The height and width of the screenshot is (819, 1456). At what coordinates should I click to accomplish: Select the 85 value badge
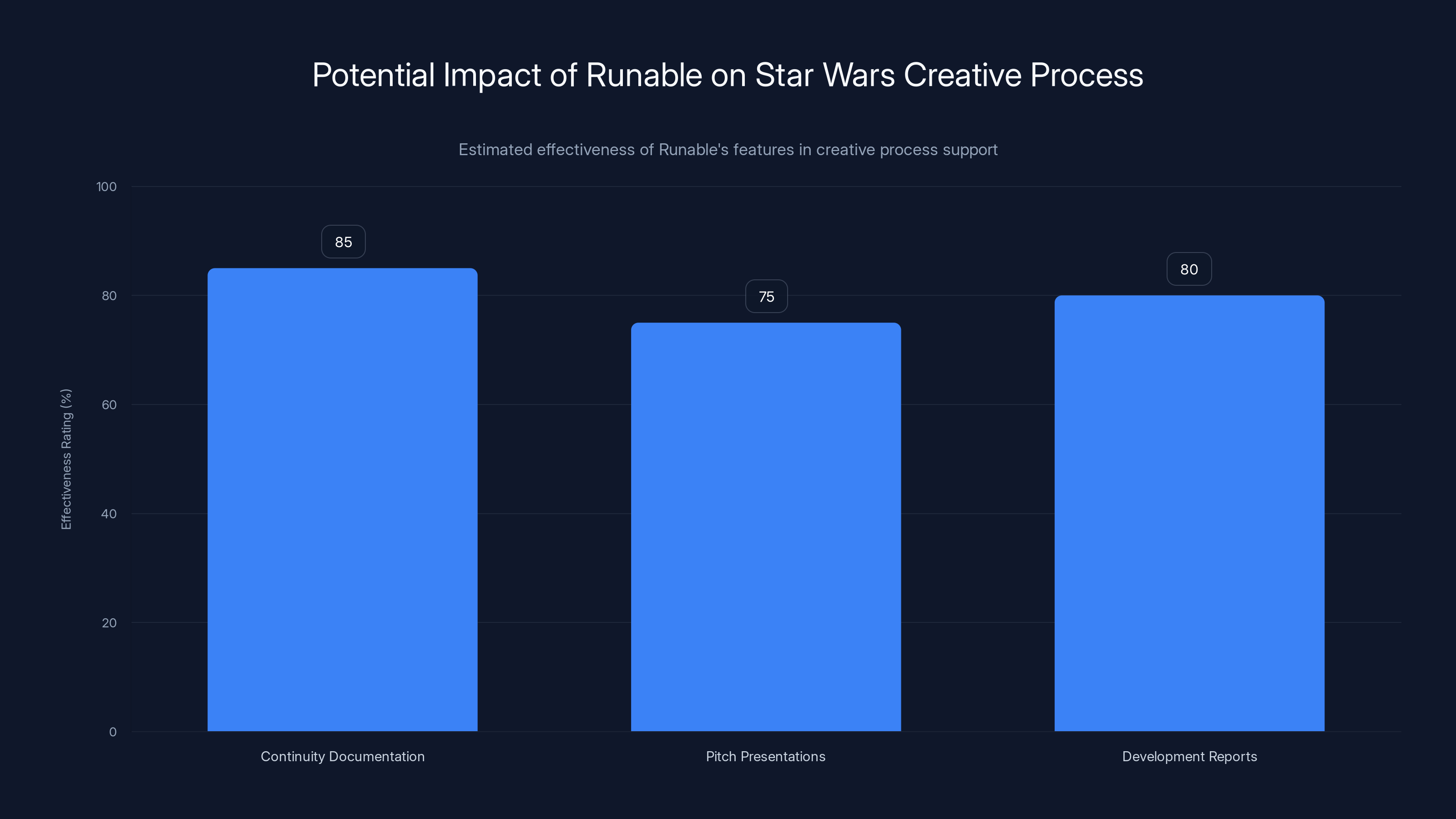343,241
